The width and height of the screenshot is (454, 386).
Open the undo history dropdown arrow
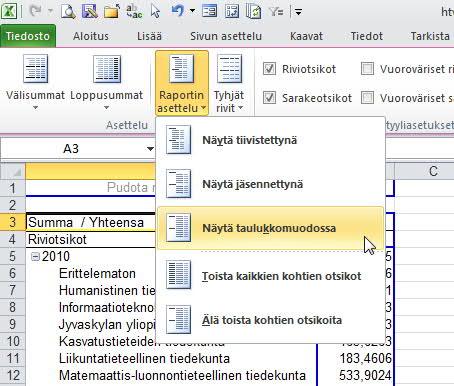(x=192, y=12)
